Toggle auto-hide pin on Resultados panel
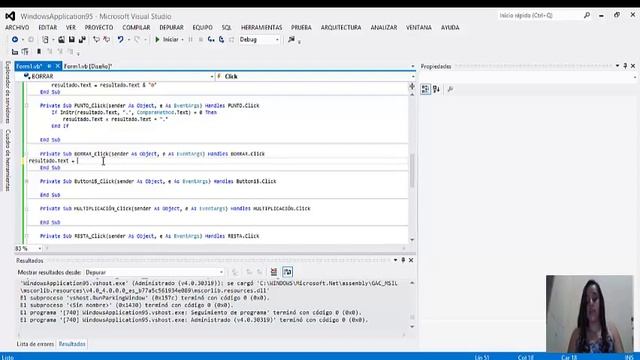This screenshot has width=640, height=360. click(403, 260)
